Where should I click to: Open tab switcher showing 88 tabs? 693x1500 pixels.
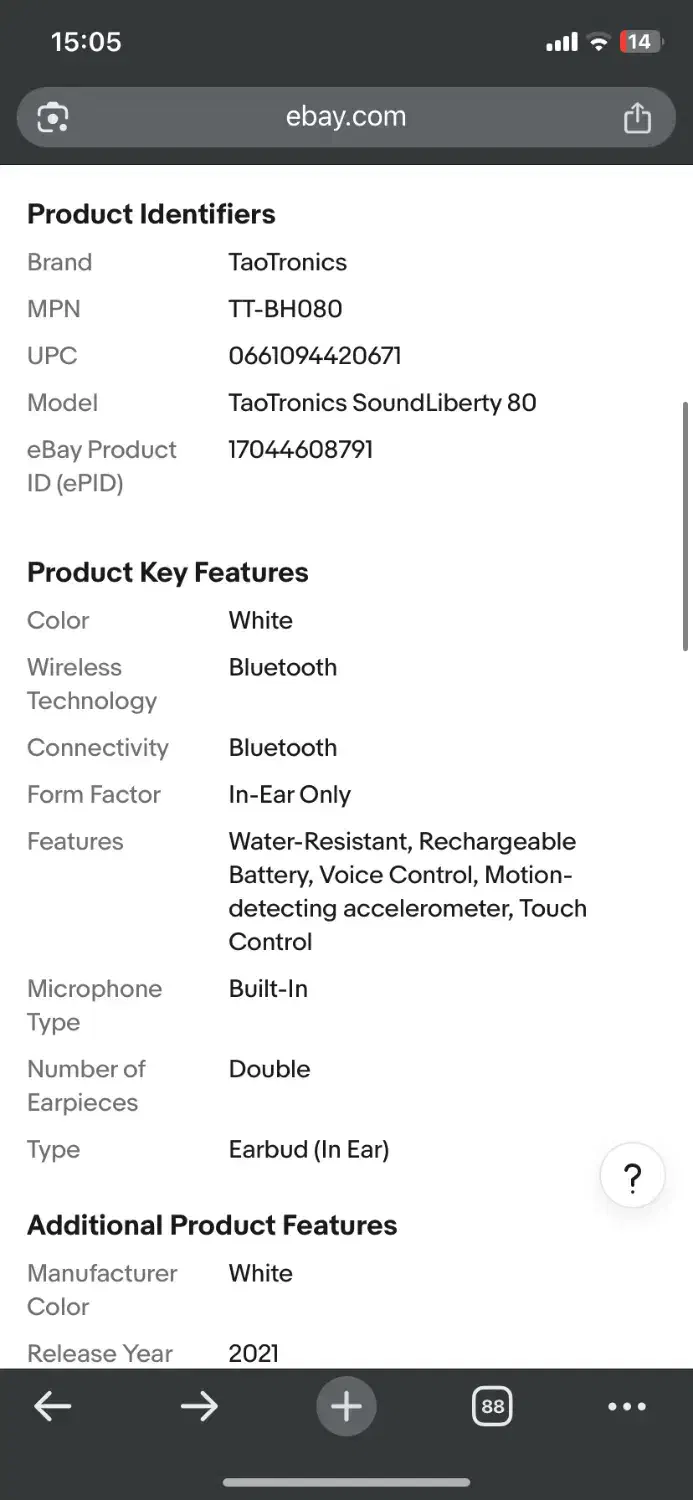pos(492,1406)
